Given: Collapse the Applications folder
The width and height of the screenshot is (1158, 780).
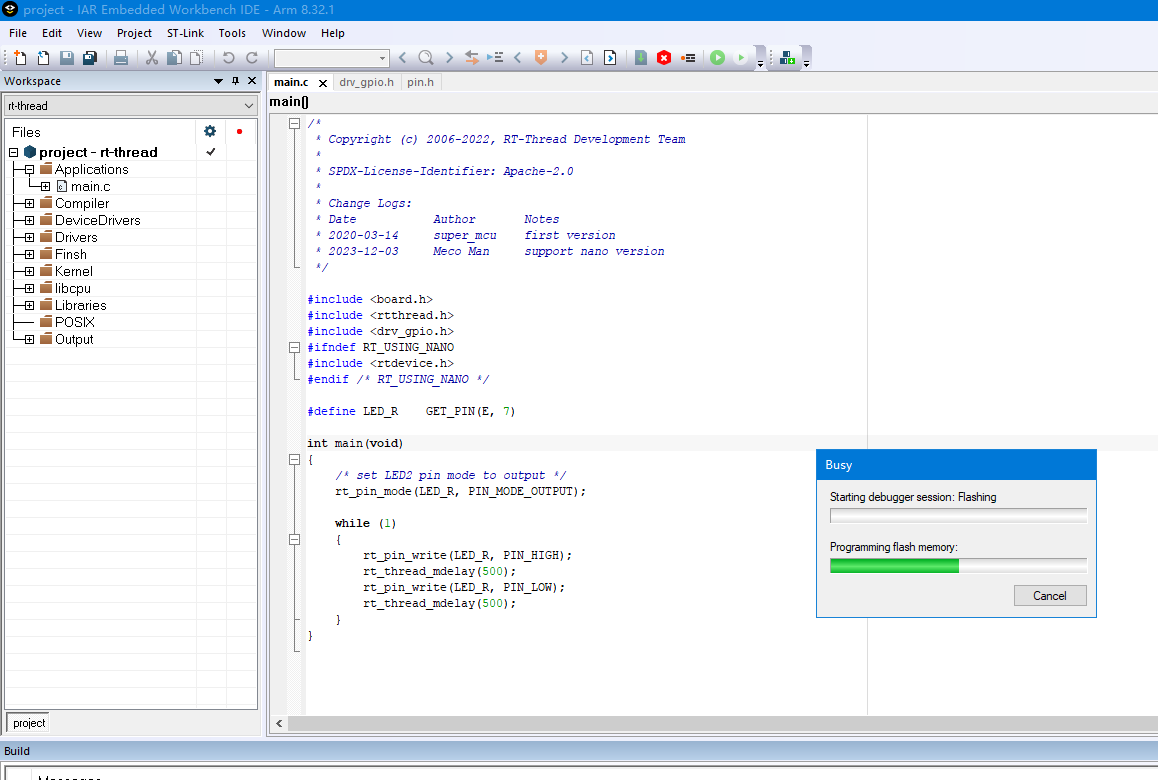Looking at the screenshot, I should (x=30, y=169).
